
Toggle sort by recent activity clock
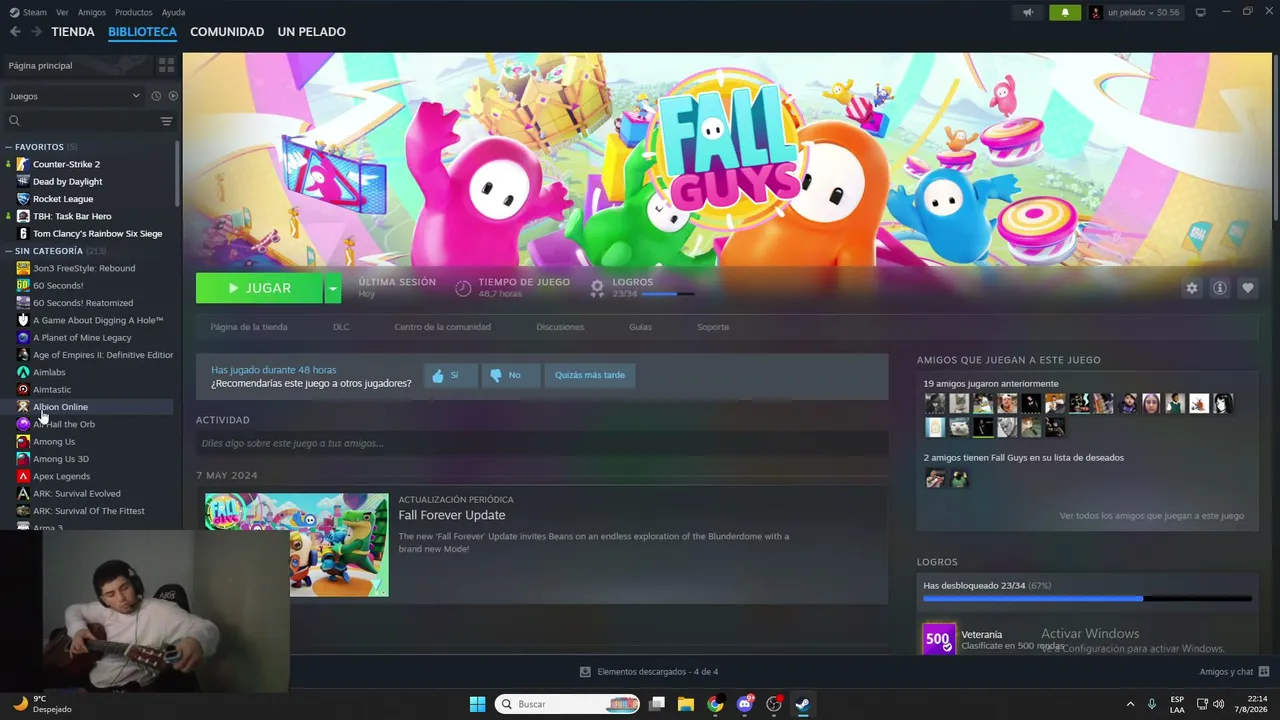tap(156, 96)
